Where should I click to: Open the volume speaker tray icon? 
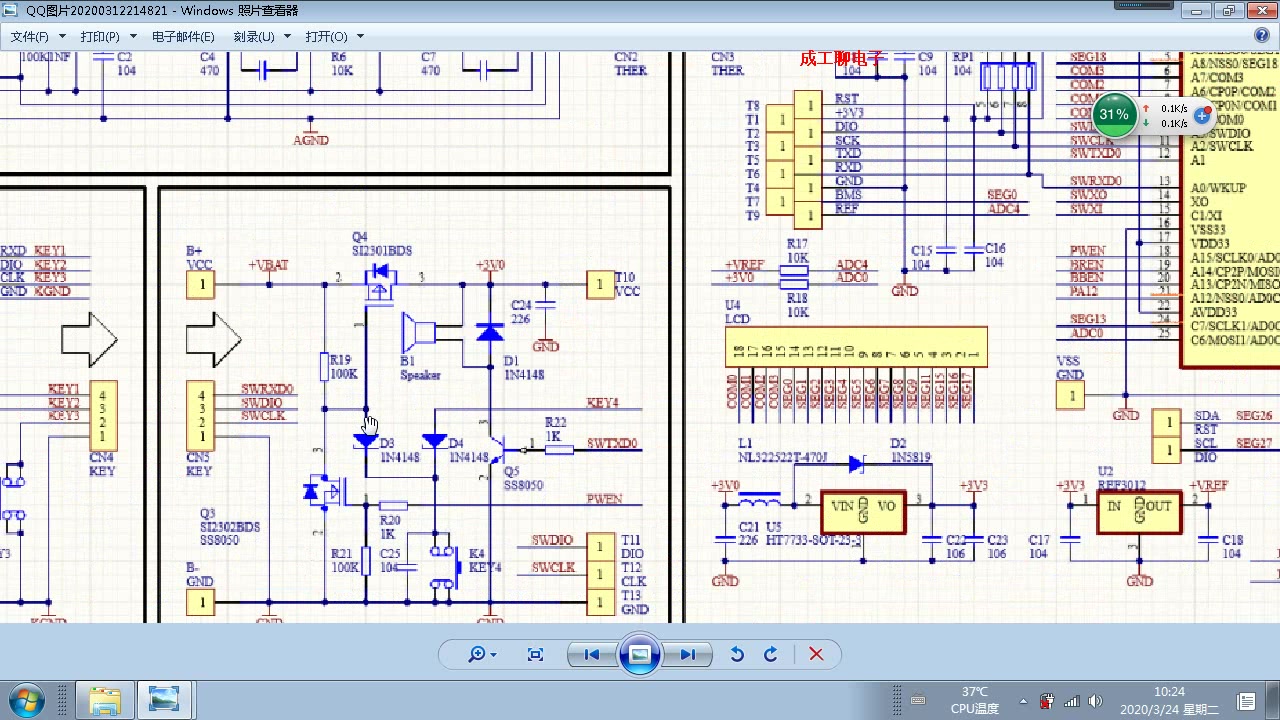[1095, 701]
